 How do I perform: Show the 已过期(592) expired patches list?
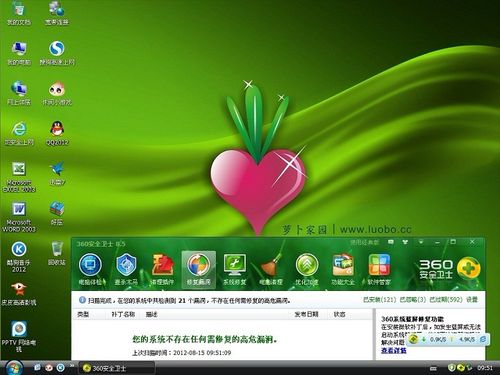click(x=446, y=300)
